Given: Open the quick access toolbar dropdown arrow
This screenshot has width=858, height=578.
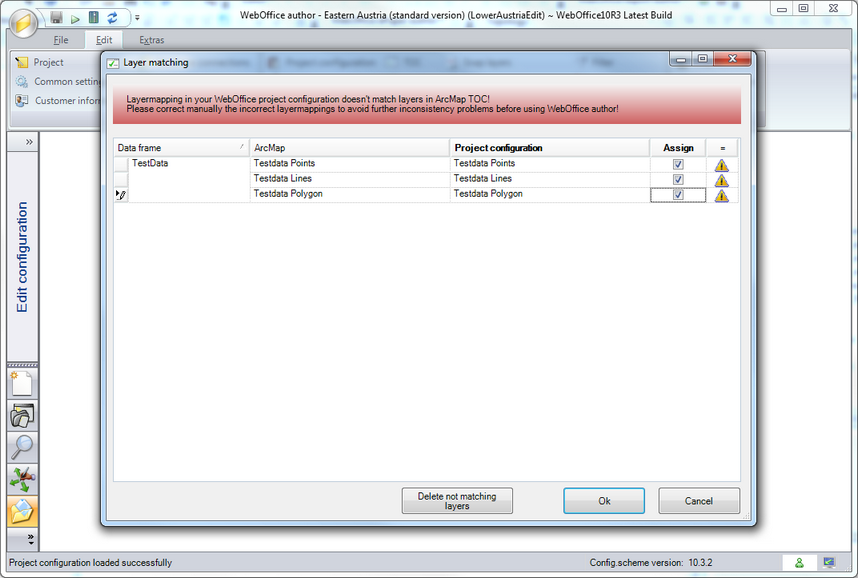Looking at the screenshot, I should [137, 17].
